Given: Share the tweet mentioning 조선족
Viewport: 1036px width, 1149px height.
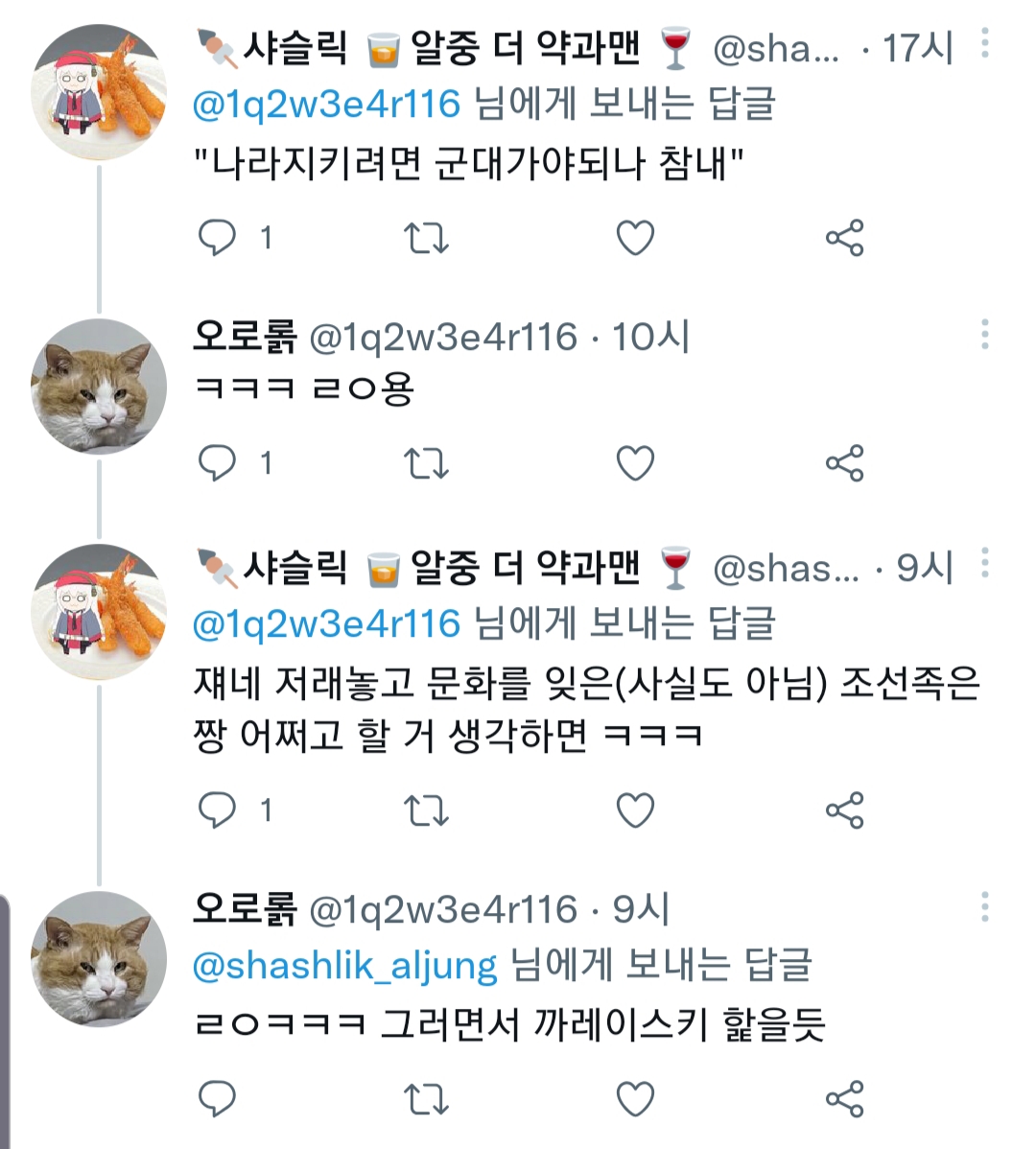Looking at the screenshot, I should click(844, 810).
